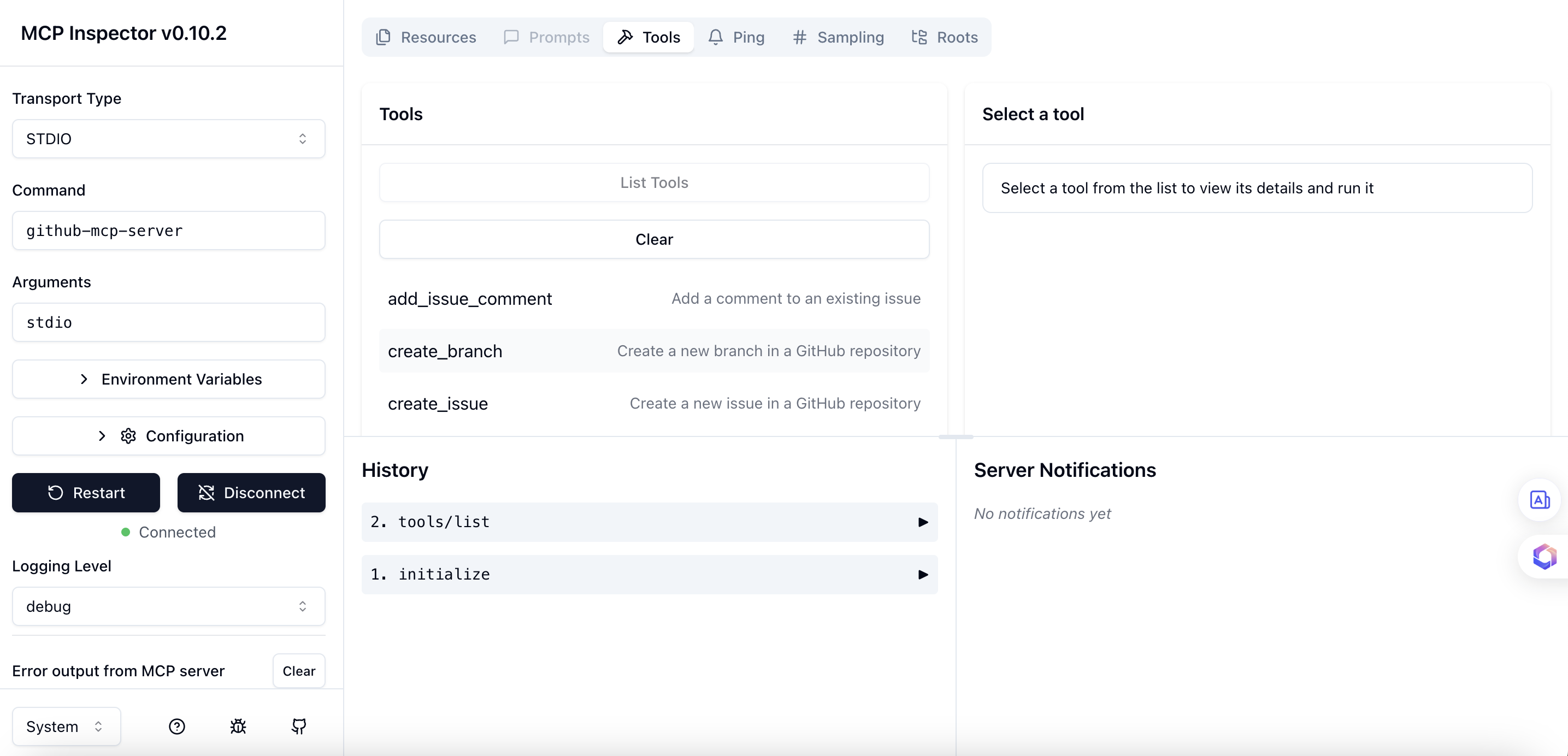
Task: Click the gear icon next to Configuration
Action: 128,436
